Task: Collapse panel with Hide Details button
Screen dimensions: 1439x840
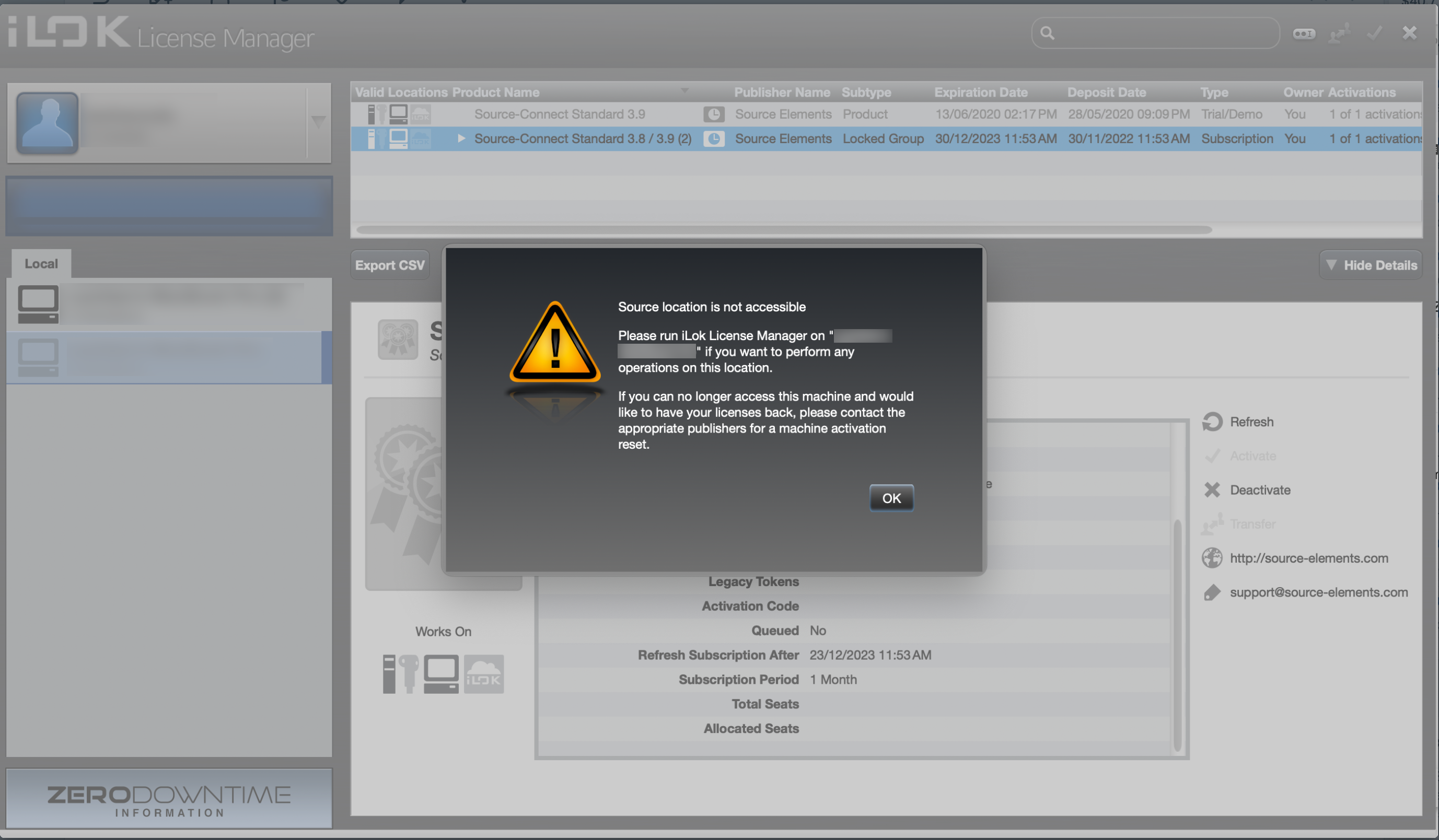Action: tap(1371, 265)
